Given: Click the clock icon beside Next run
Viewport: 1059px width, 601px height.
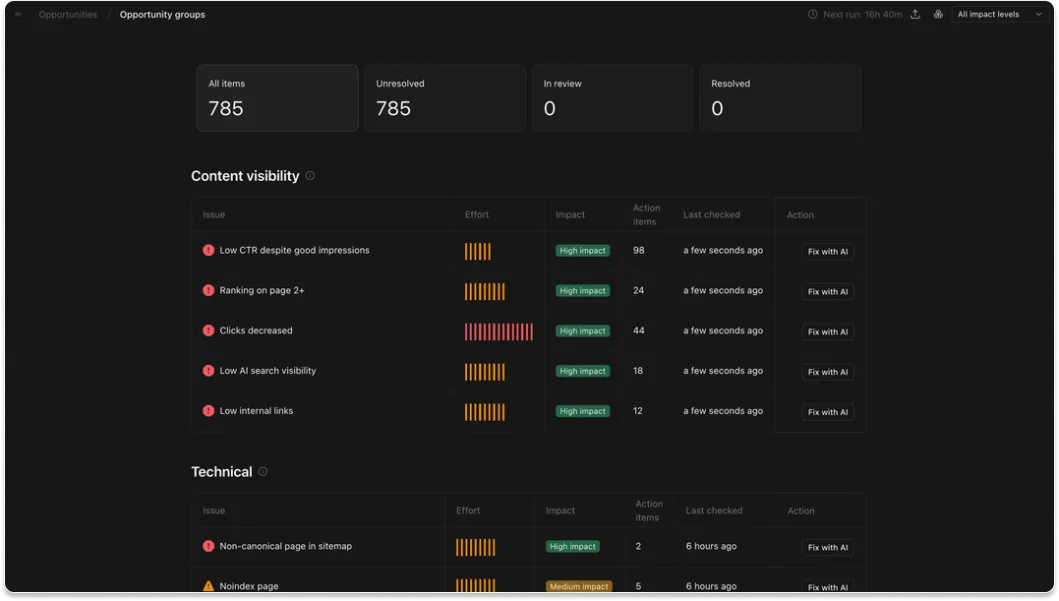Looking at the screenshot, I should (812, 14).
